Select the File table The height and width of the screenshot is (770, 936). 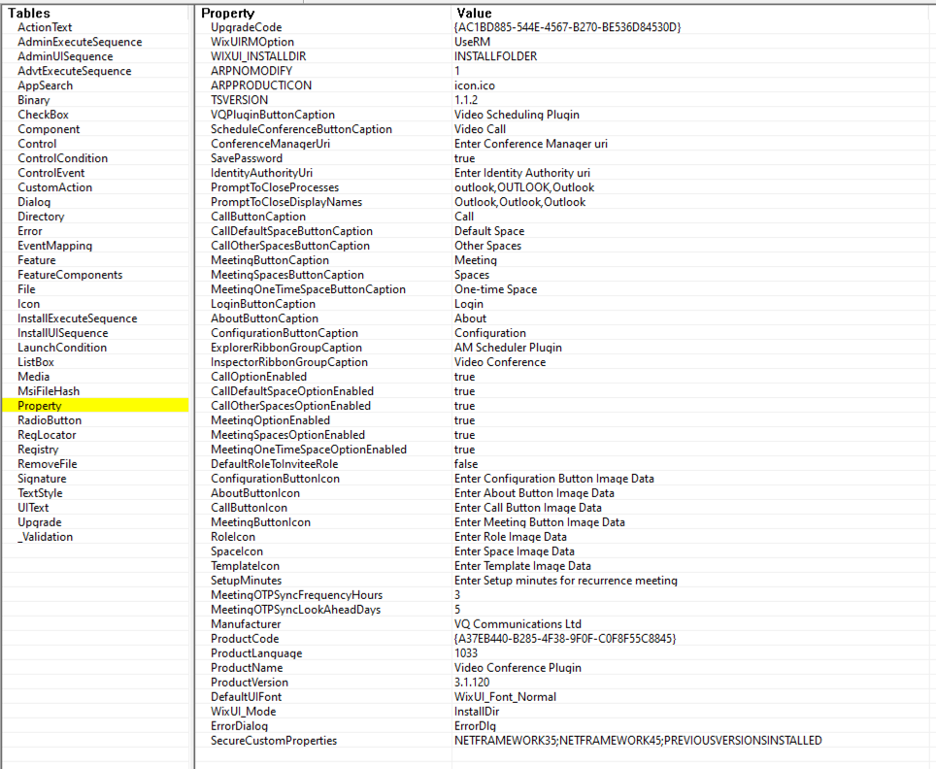(x=26, y=289)
